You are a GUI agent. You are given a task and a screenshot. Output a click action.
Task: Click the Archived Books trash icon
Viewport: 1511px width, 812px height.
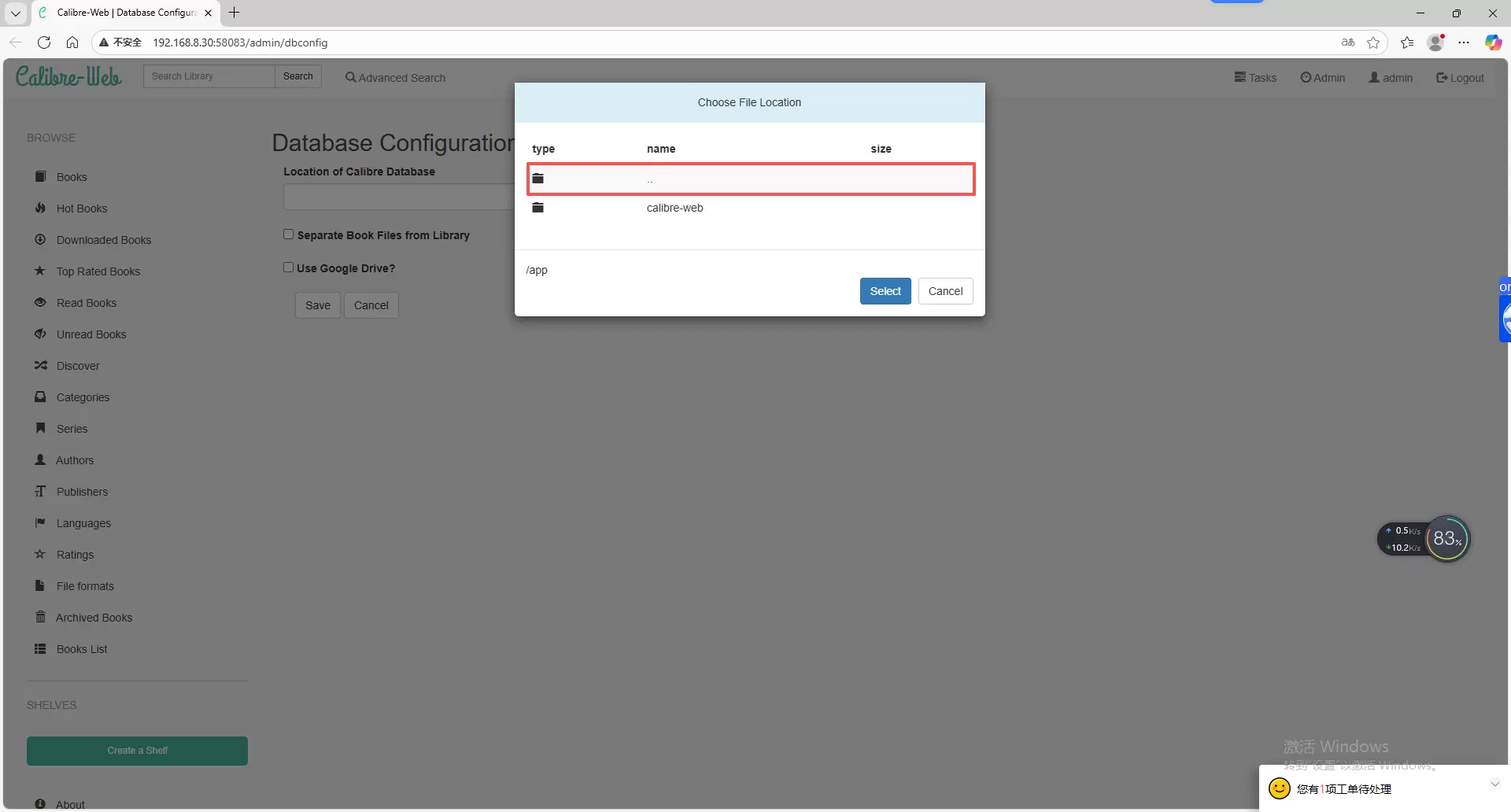click(x=40, y=617)
